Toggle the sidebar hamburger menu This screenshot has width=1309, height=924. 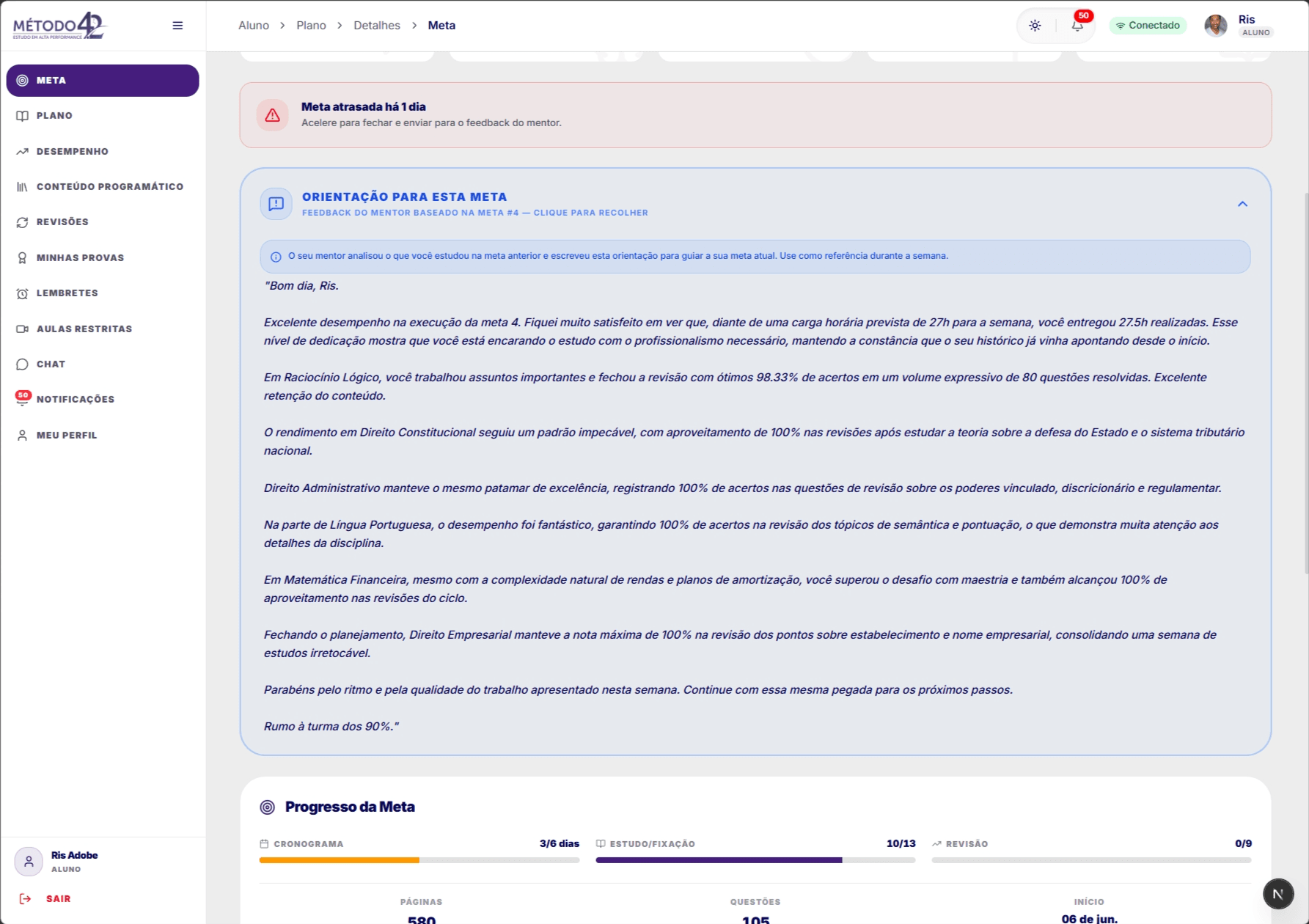177,26
